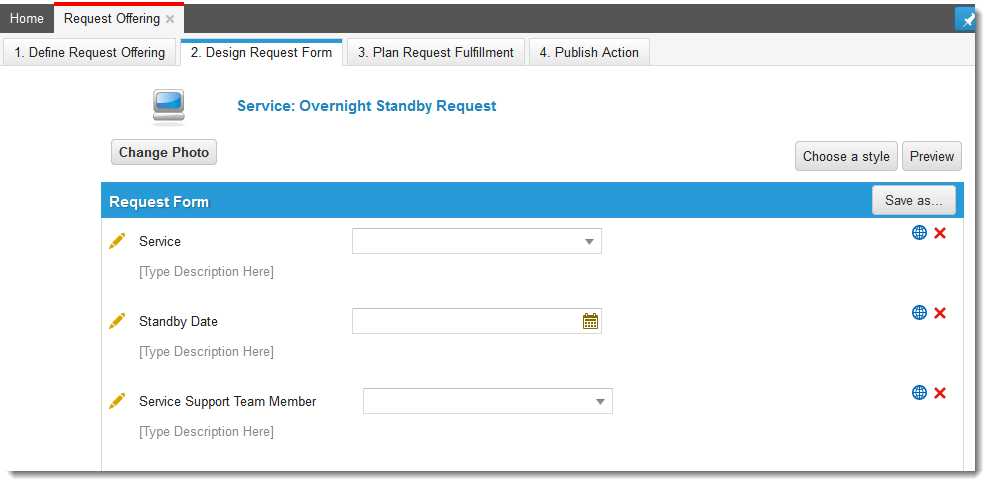This screenshot has height=486, width=990.
Task: Close the Request Offering tab
Action: click(170, 19)
